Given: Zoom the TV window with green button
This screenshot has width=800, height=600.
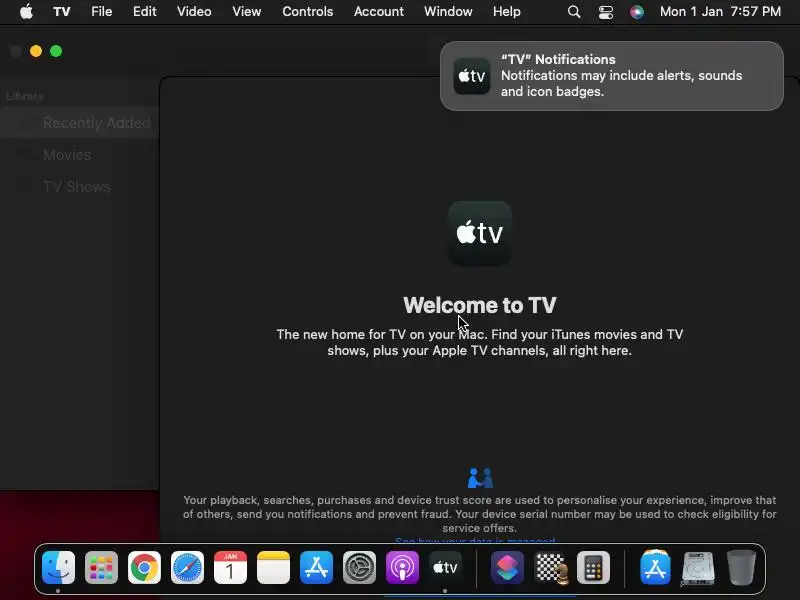Looking at the screenshot, I should coord(56,51).
